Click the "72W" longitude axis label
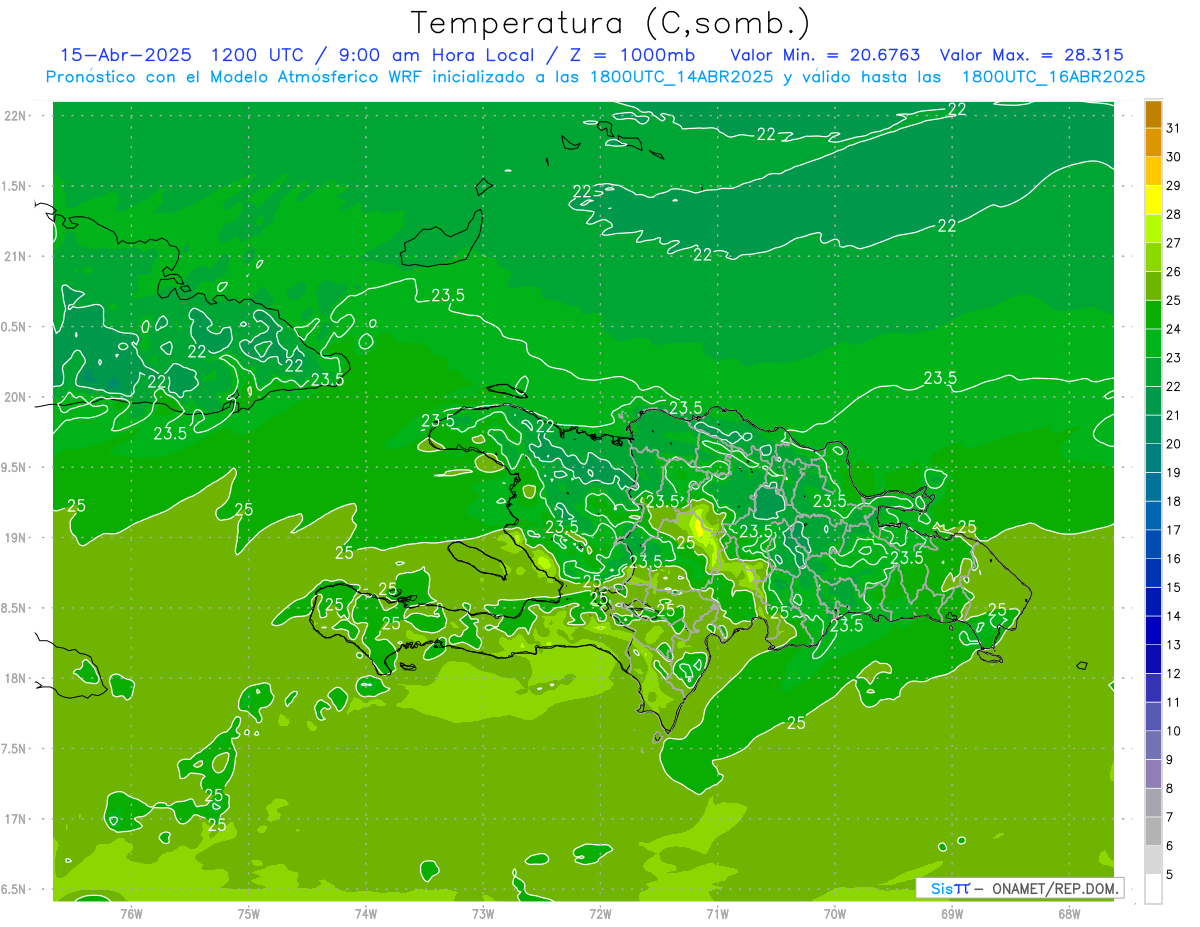 coord(600,912)
